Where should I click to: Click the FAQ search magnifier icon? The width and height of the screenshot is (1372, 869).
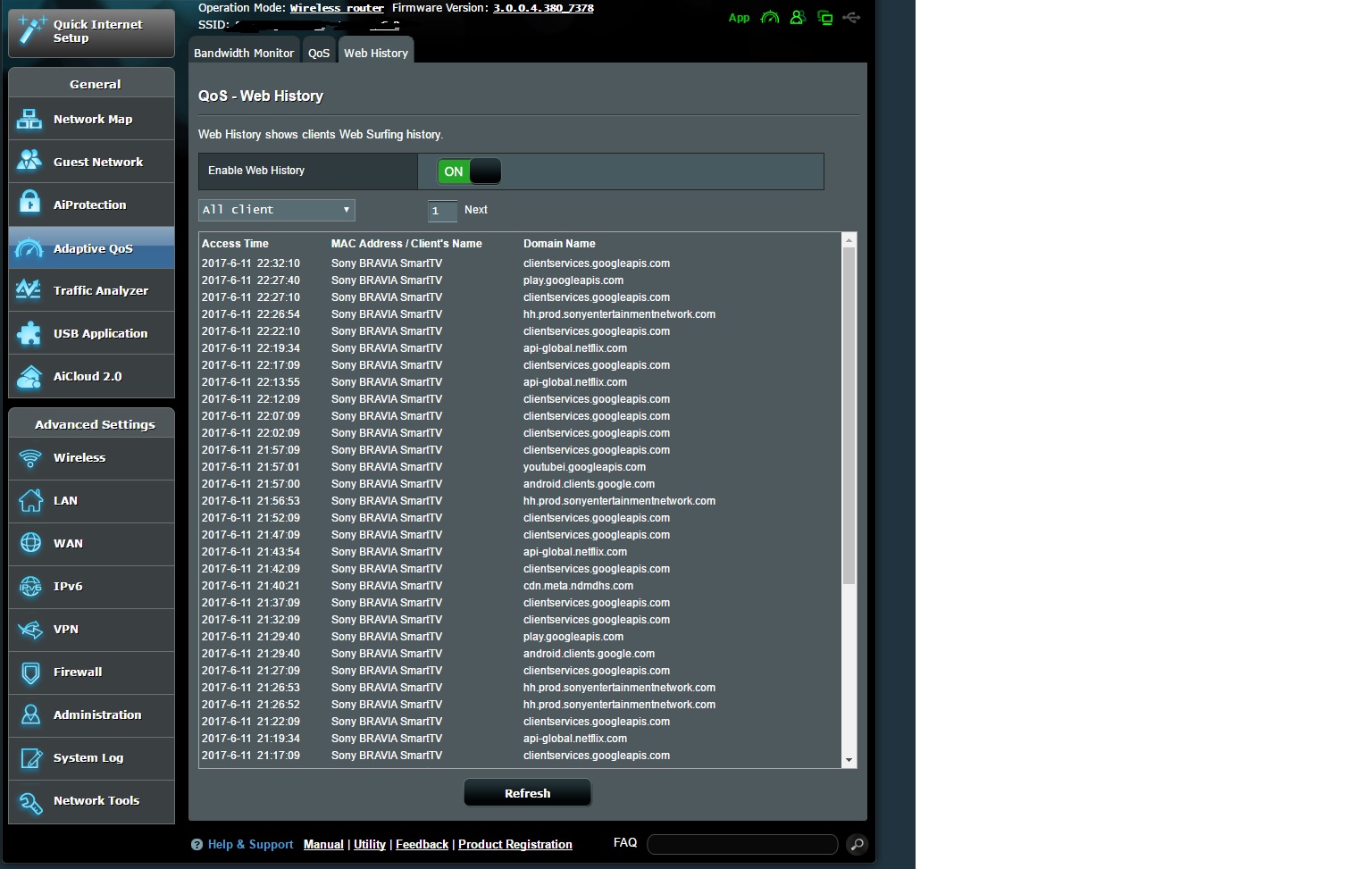(856, 844)
